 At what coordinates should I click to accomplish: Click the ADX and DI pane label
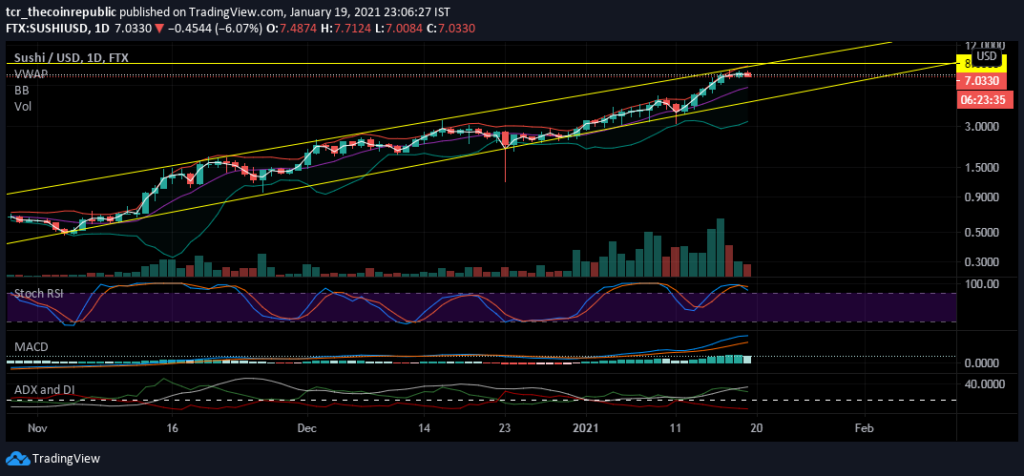click(x=44, y=390)
